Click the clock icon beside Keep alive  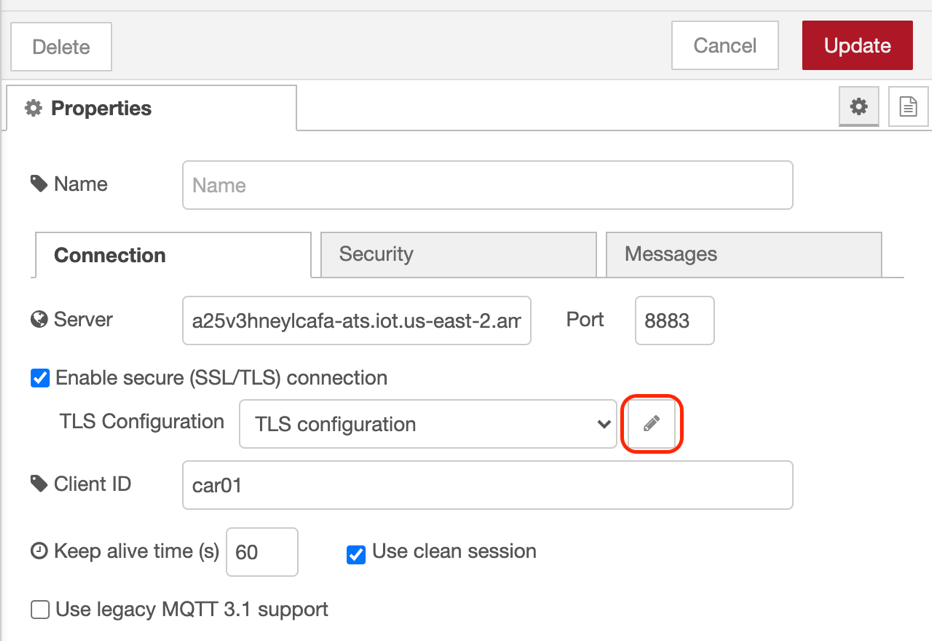click(x=39, y=551)
